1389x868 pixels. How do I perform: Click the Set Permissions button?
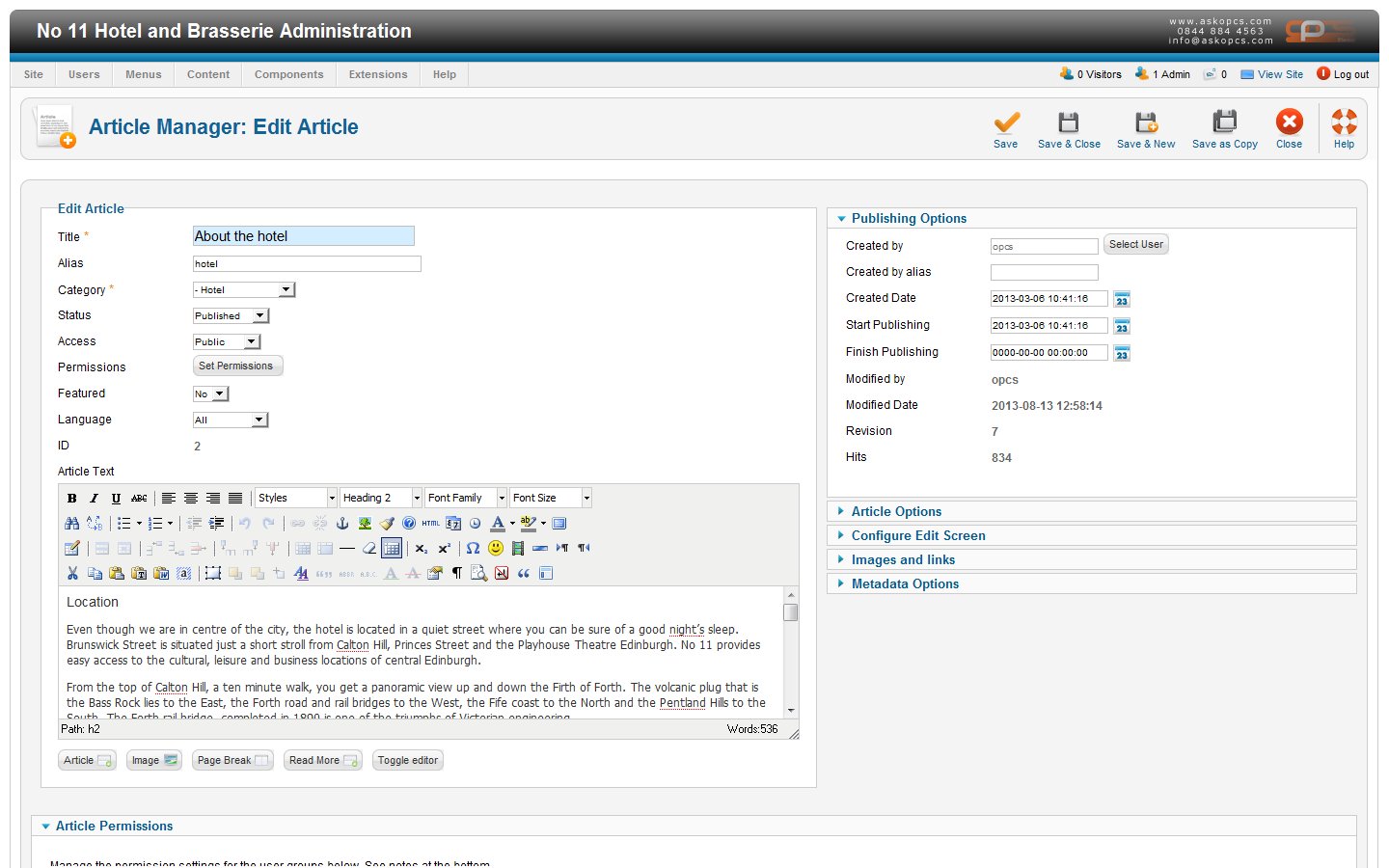(236, 366)
